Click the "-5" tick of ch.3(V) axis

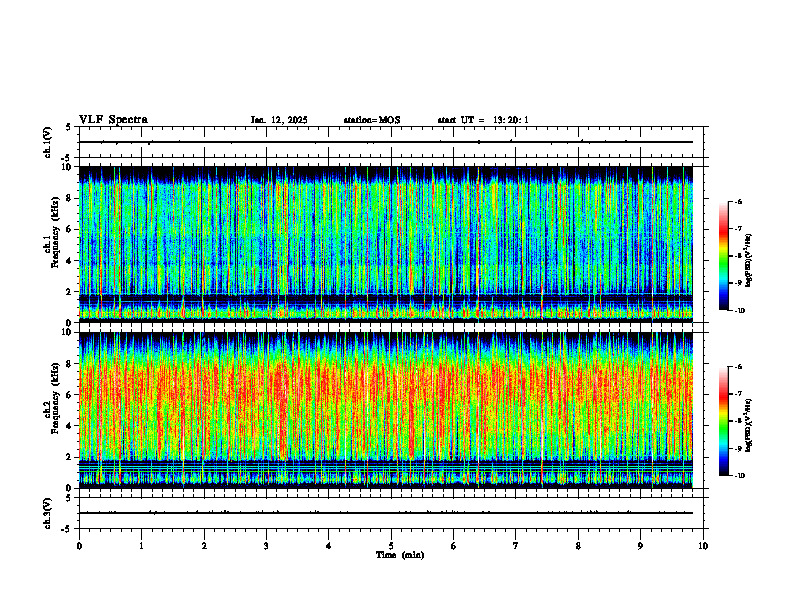[x=68, y=529]
